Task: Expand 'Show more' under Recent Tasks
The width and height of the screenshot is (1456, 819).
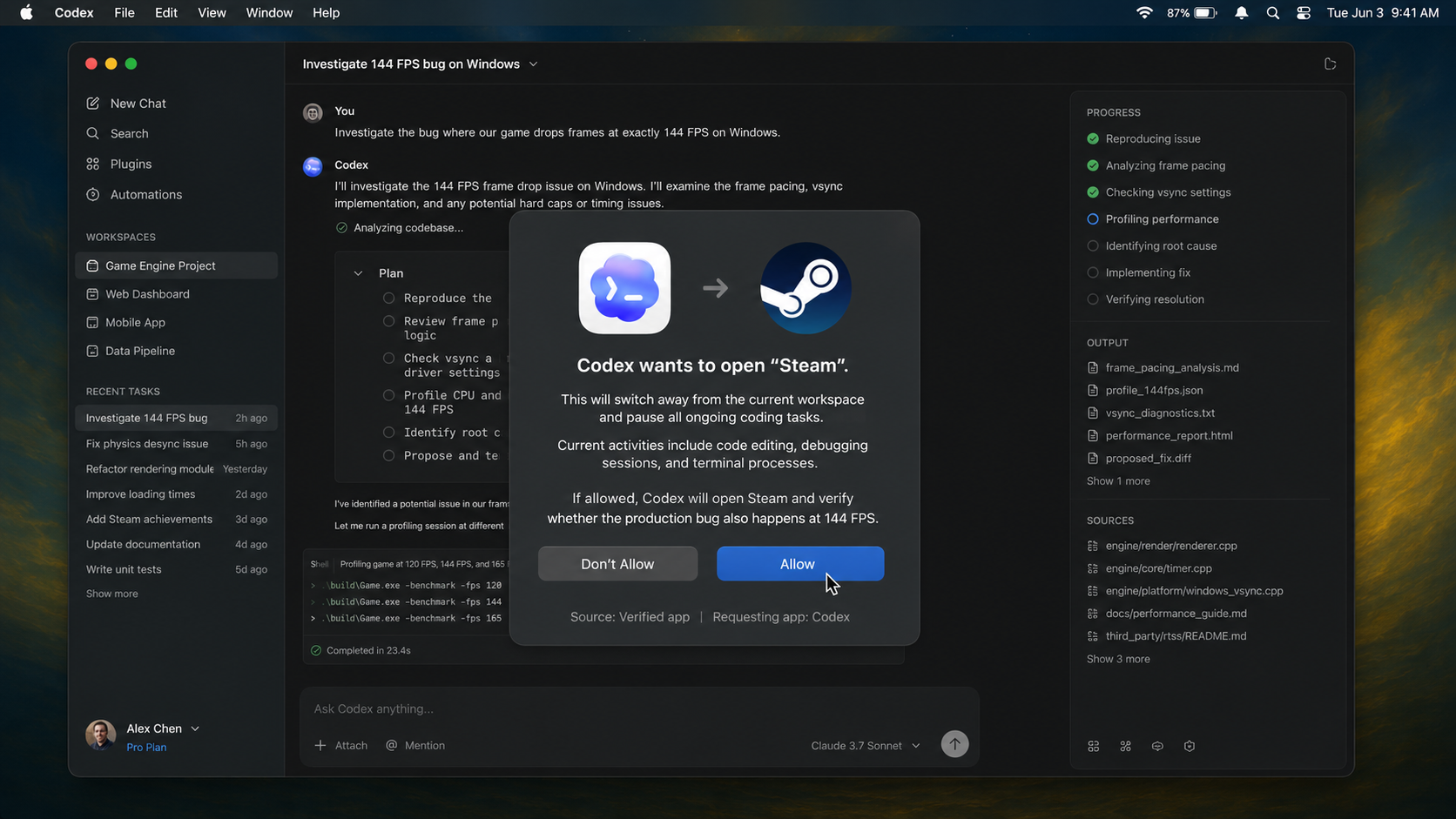Action: tap(111, 594)
